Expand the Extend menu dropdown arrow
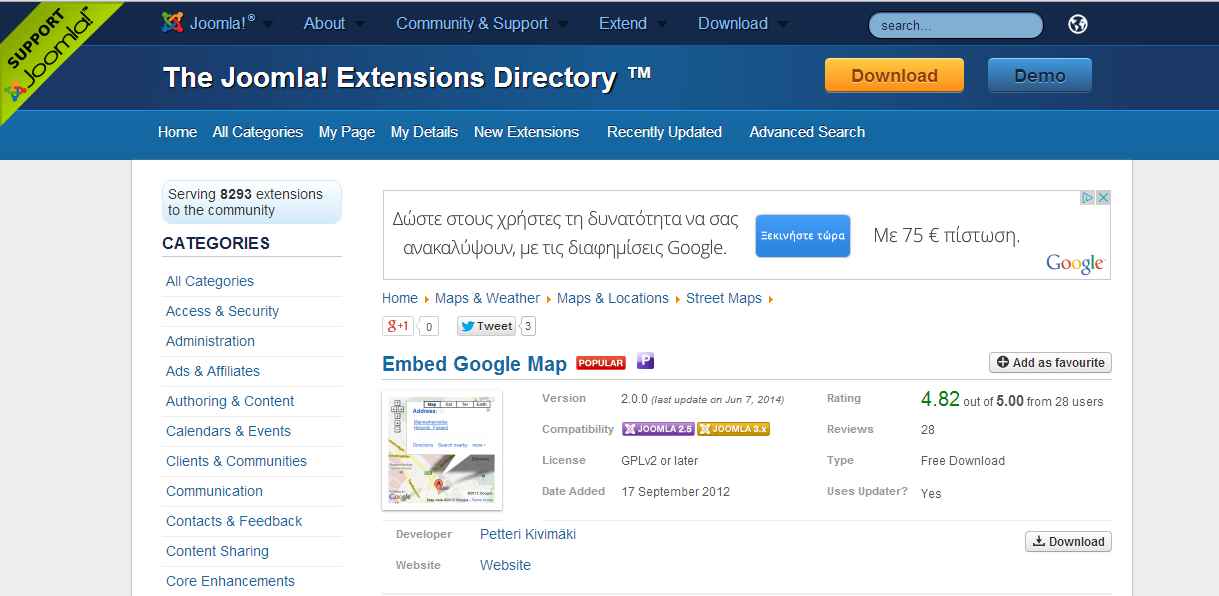This screenshot has height=596, width=1219. click(x=661, y=24)
